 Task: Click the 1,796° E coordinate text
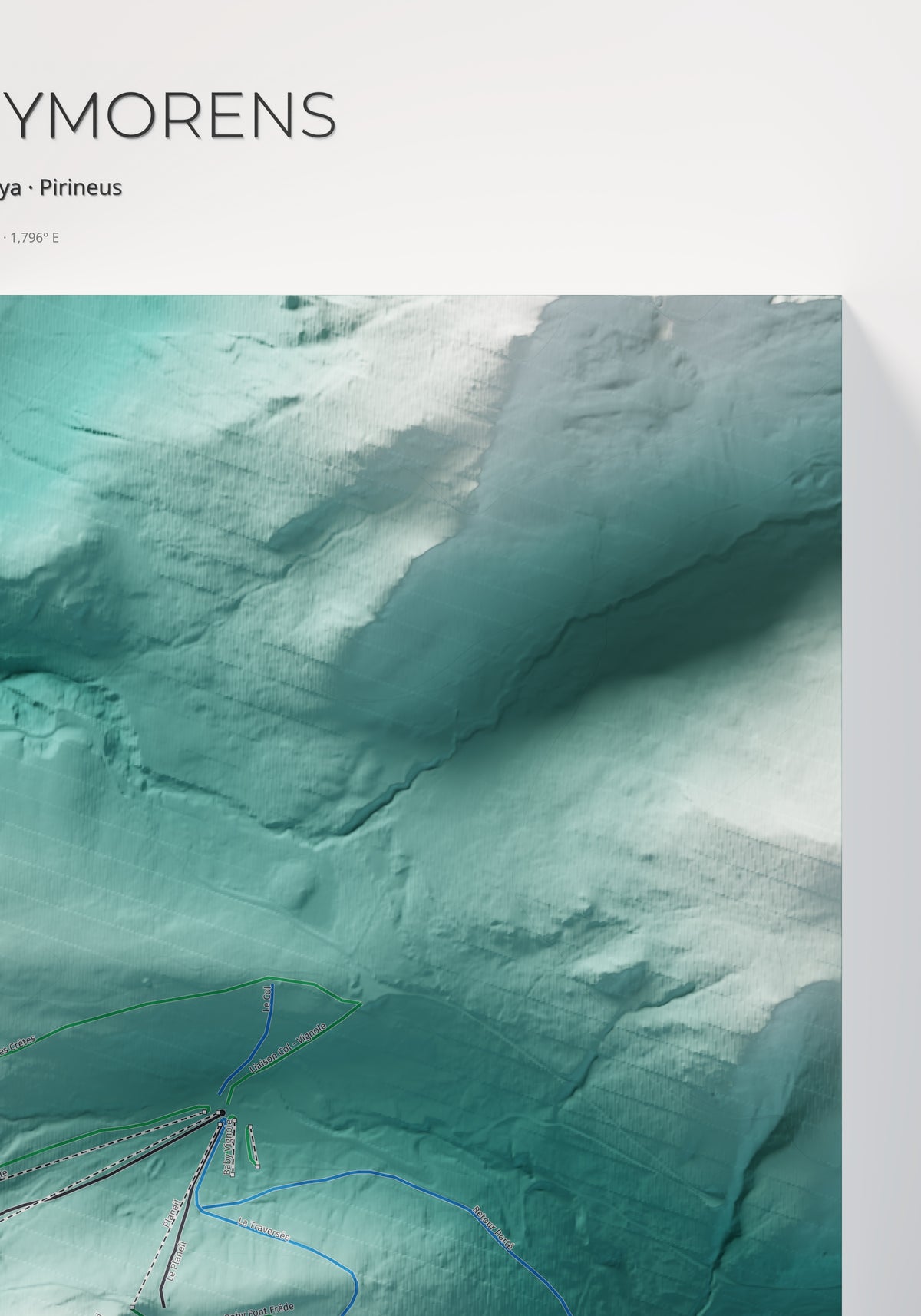pos(35,238)
